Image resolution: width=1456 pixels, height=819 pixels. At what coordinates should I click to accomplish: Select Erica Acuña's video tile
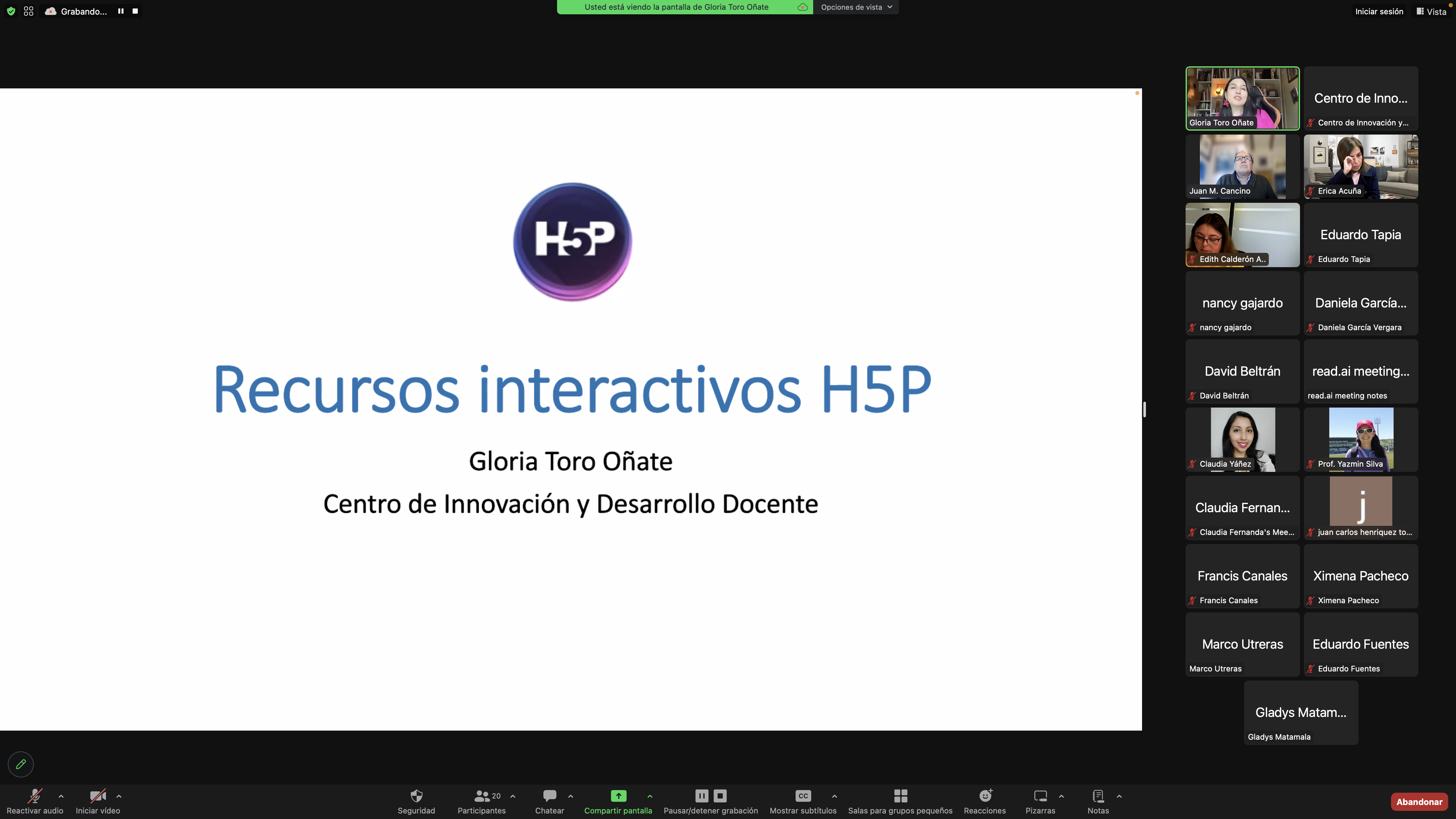pyautogui.click(x=1361, y=167)
